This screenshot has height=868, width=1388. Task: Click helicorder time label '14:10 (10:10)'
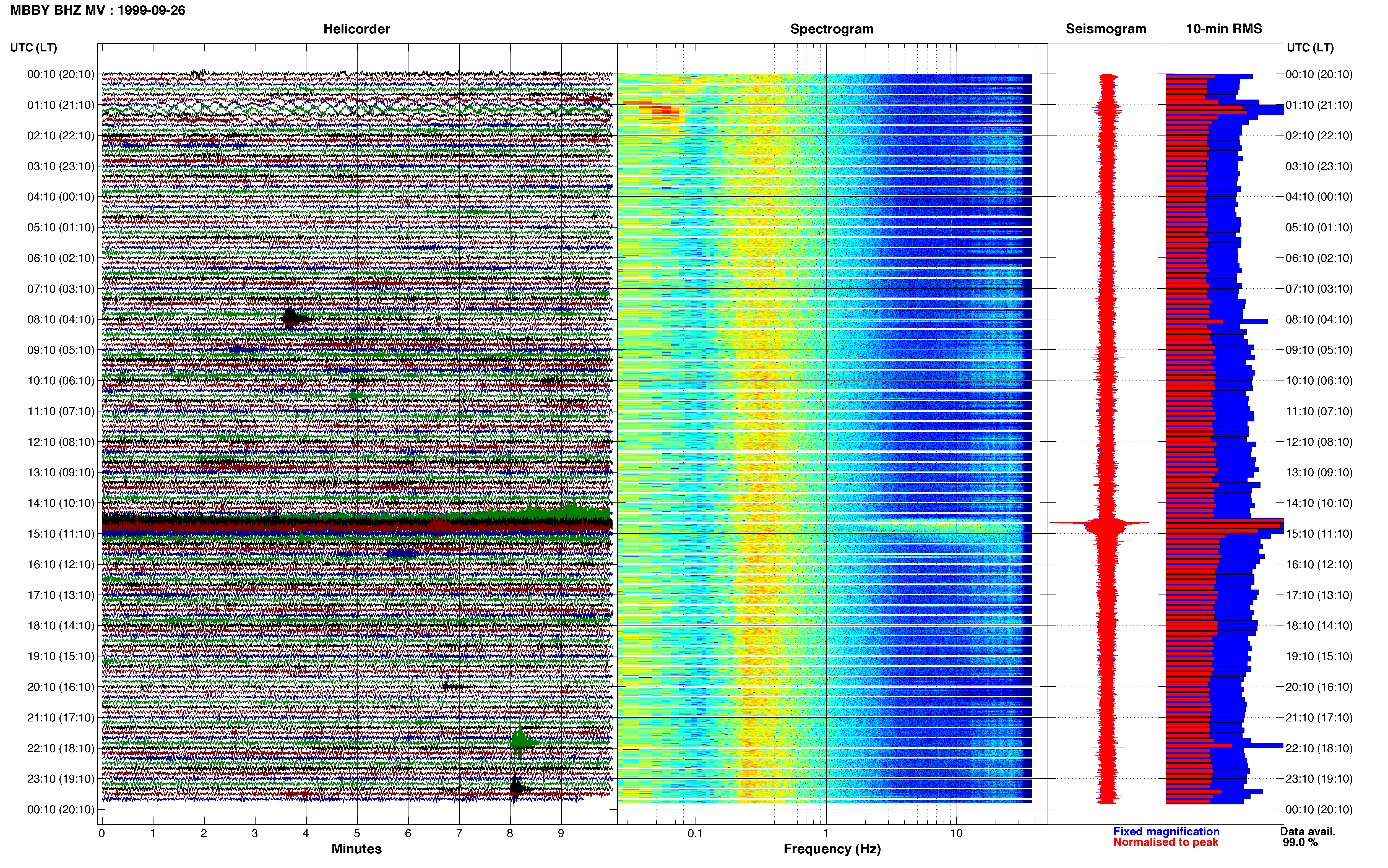[61, 503]
